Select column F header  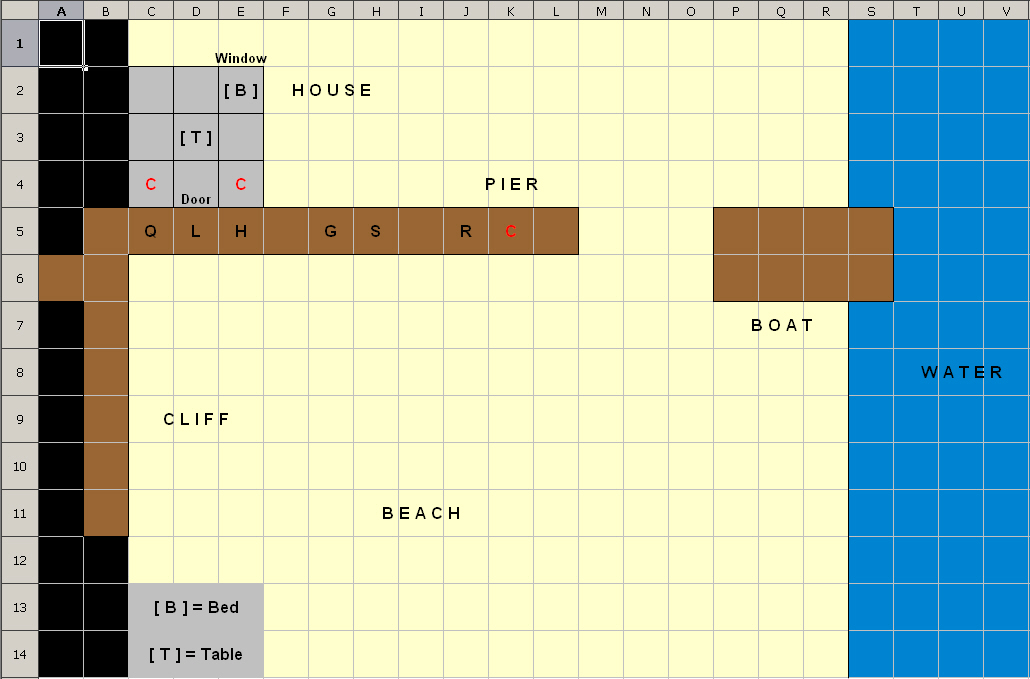tap(286, 10)
